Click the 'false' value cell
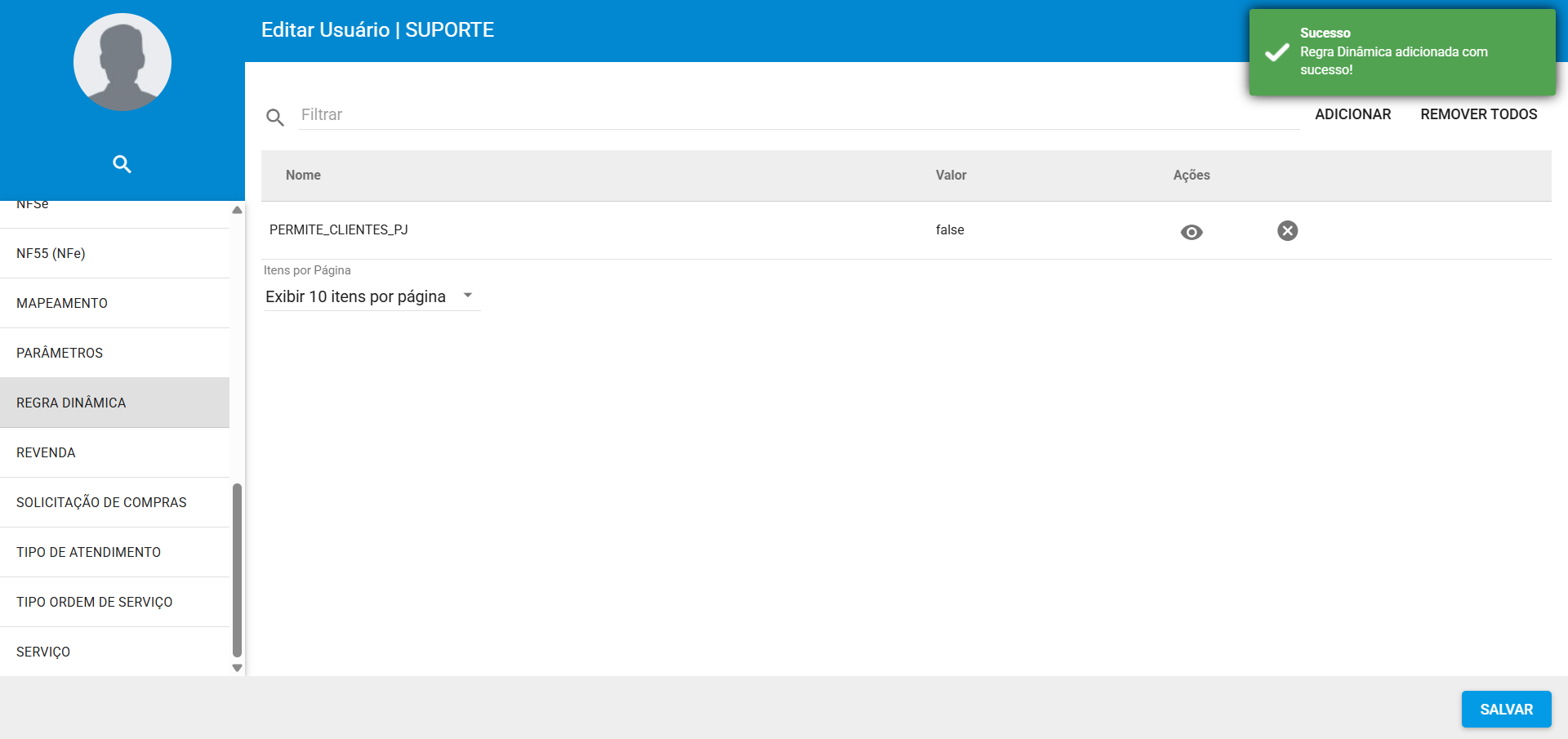Image resolution: width=1568 pixels, height=739 pixels. click(950, 229)
